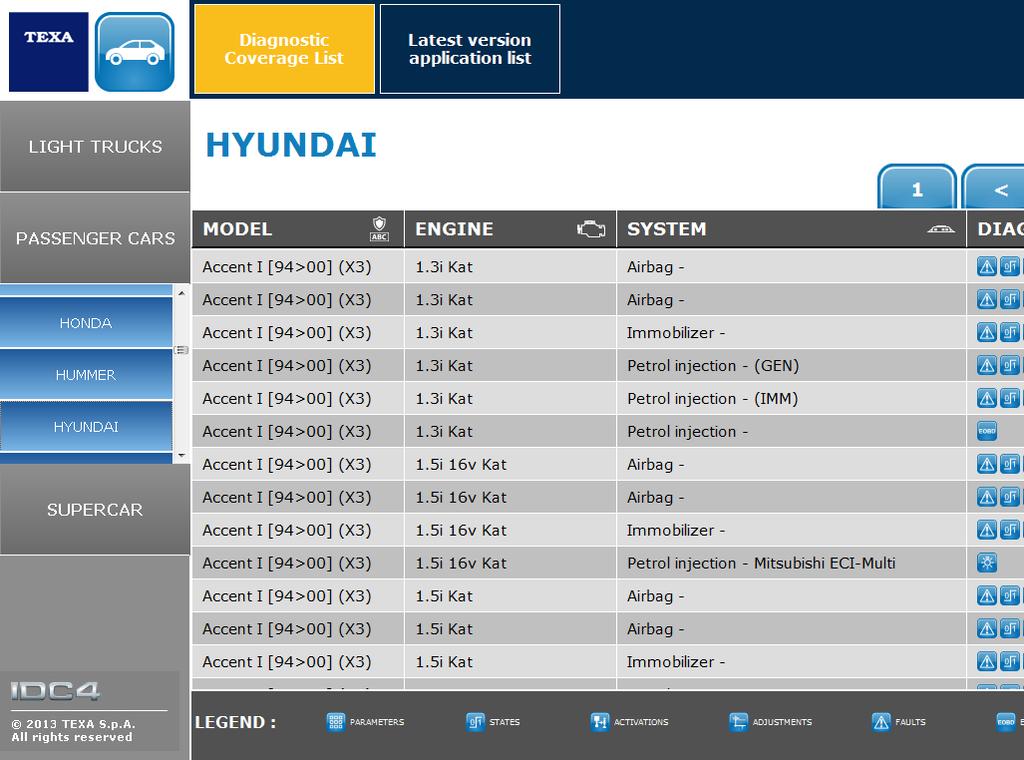This screenshot has width=1024, height=760.
Task: Click the DIAG column header
Action: tap(995, 229)
